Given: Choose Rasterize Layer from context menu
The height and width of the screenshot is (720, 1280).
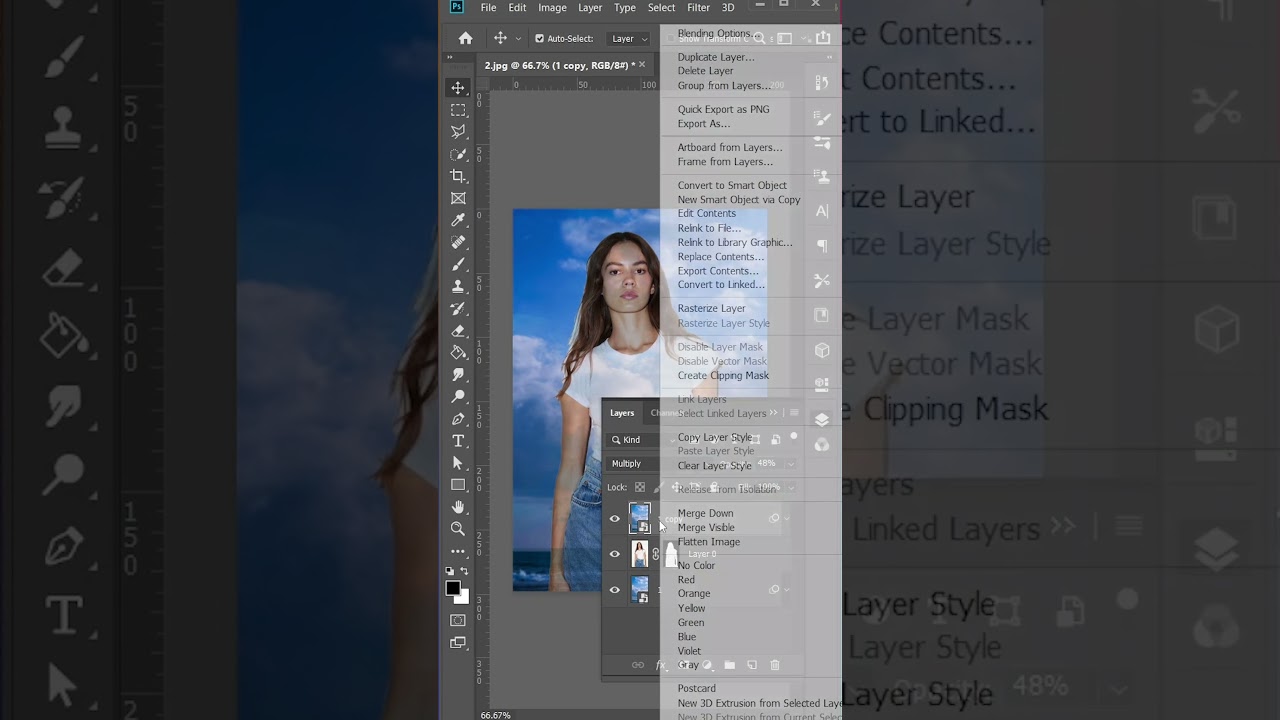Looking at the screenshot, I should tap(711, 308).
